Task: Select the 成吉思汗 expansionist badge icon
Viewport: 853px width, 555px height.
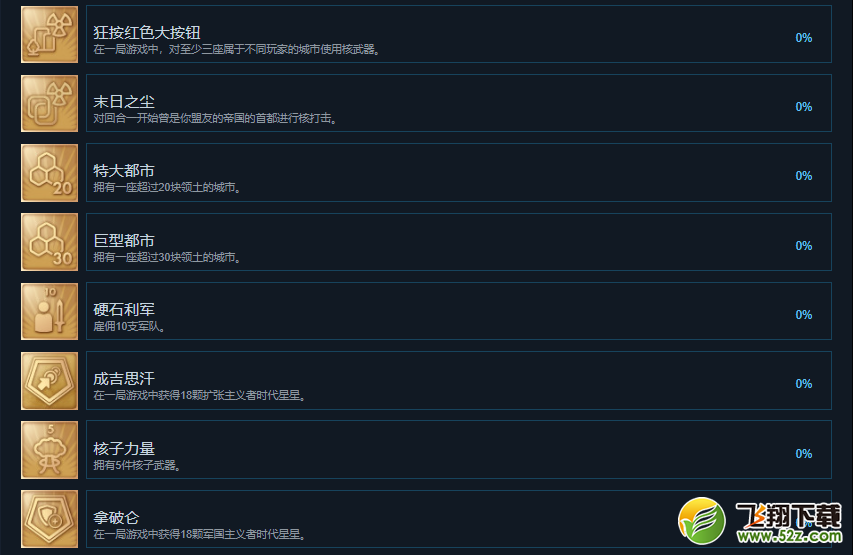Action: (50, 381)
